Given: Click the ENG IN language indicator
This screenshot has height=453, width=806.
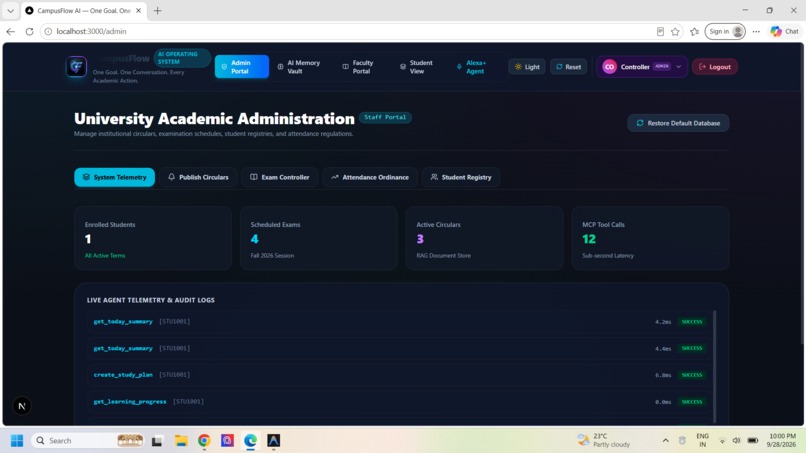Looking at the screenshot, I should [x=702, y=440].
